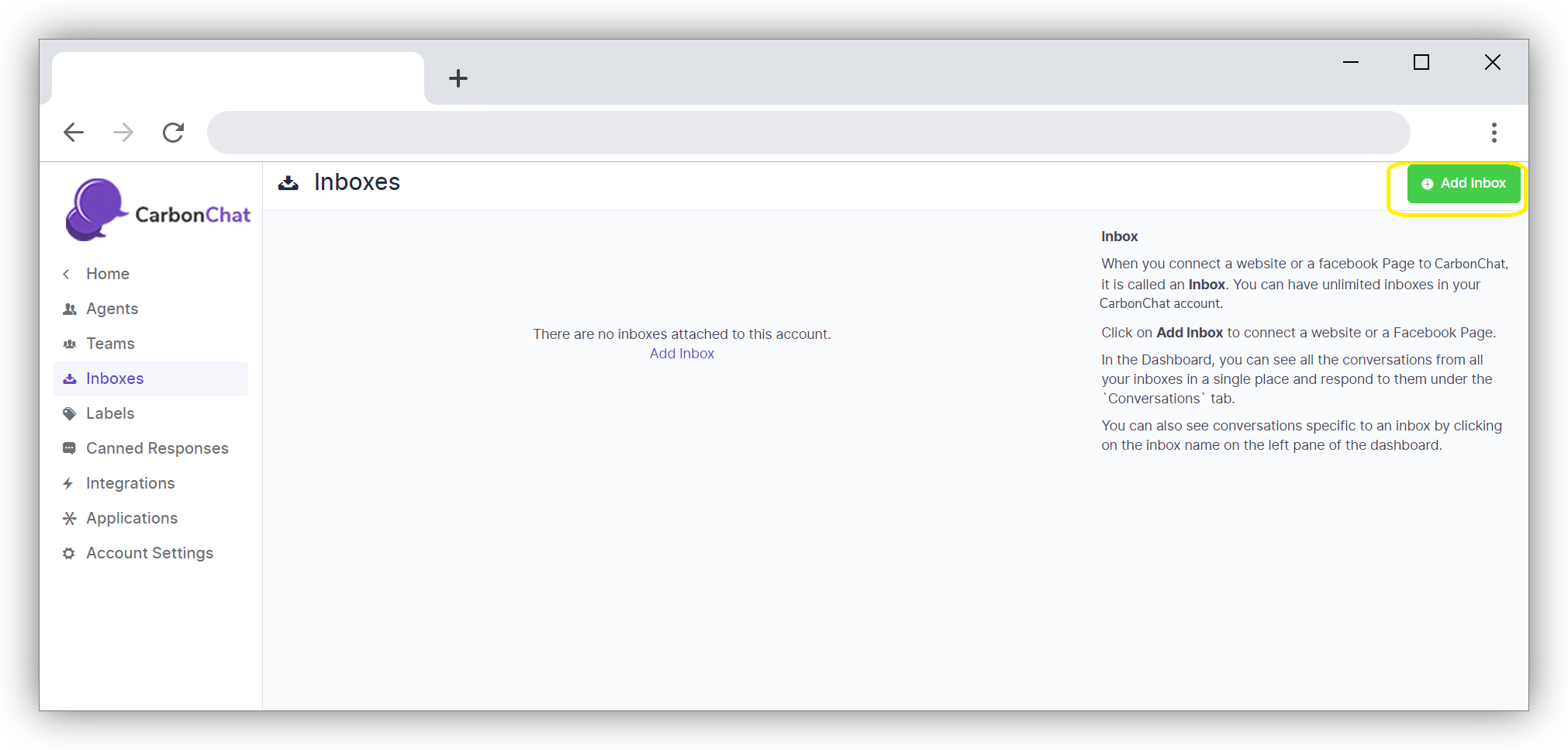Open the browser three-dot menu
Viewport: 1568px width, 750px height.
[1494, 133]
